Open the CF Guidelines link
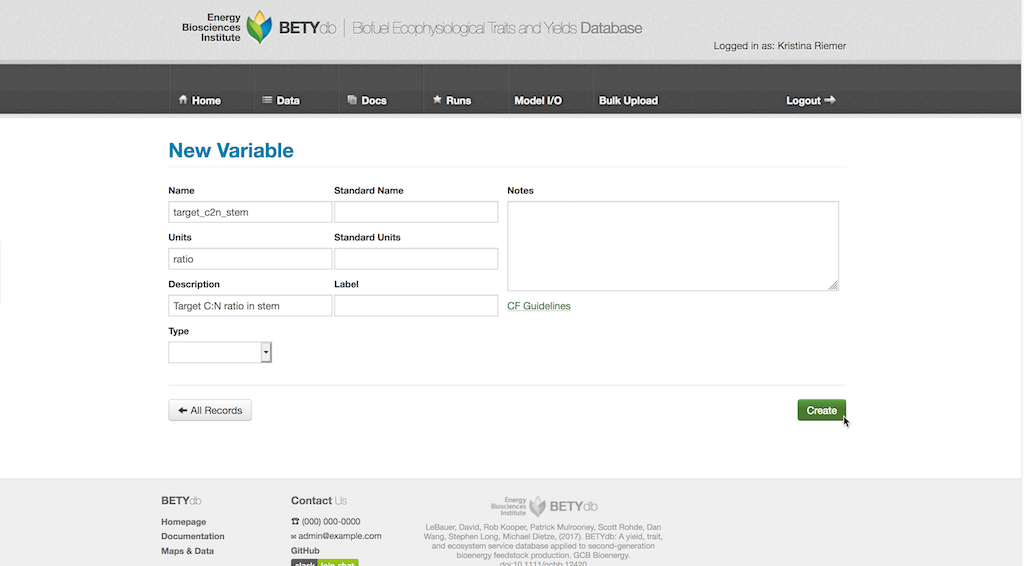Screen dimensions: 1024x566 (539, 306)
